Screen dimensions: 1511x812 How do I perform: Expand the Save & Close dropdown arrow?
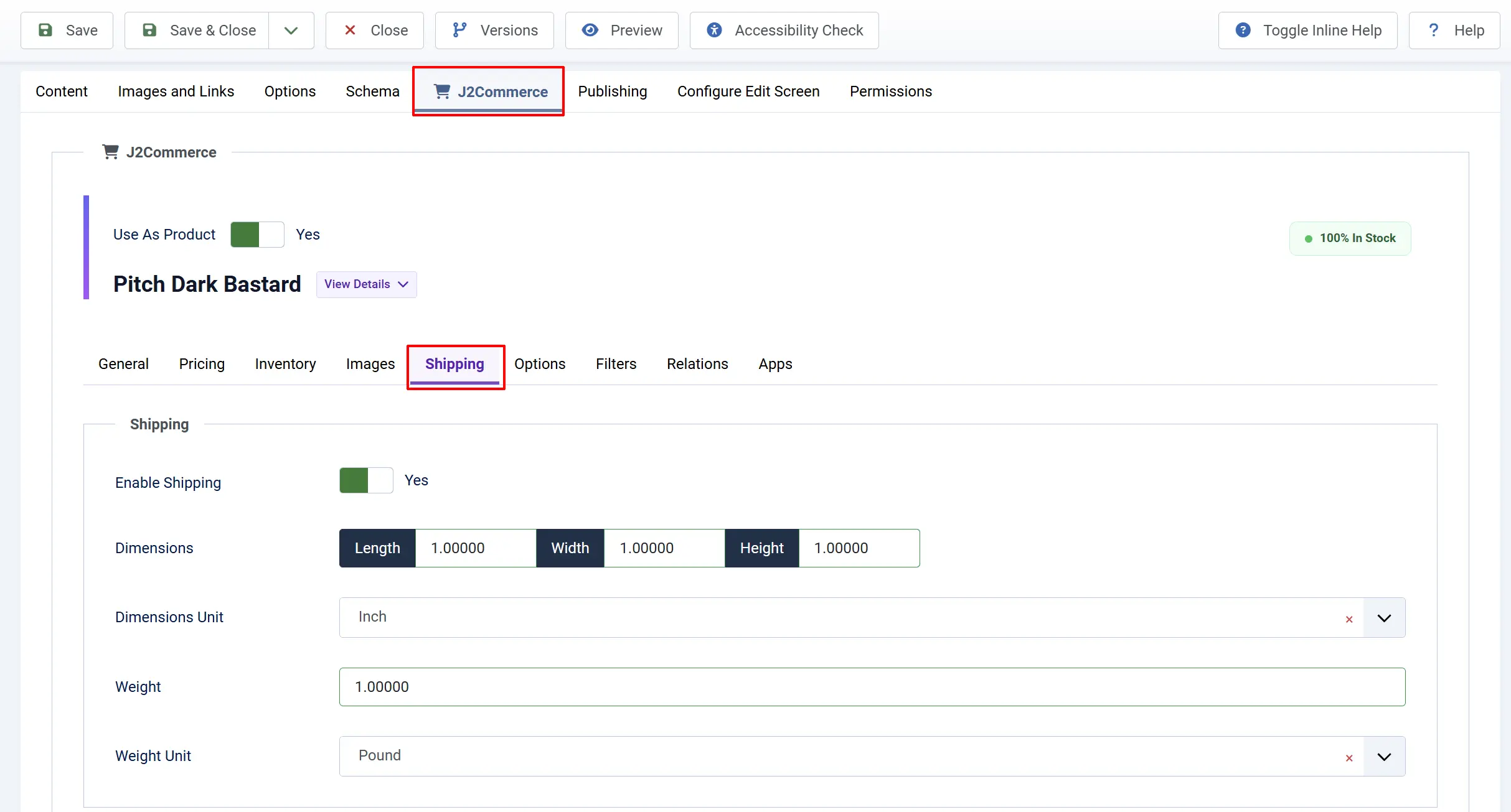[x=291, y=30]
